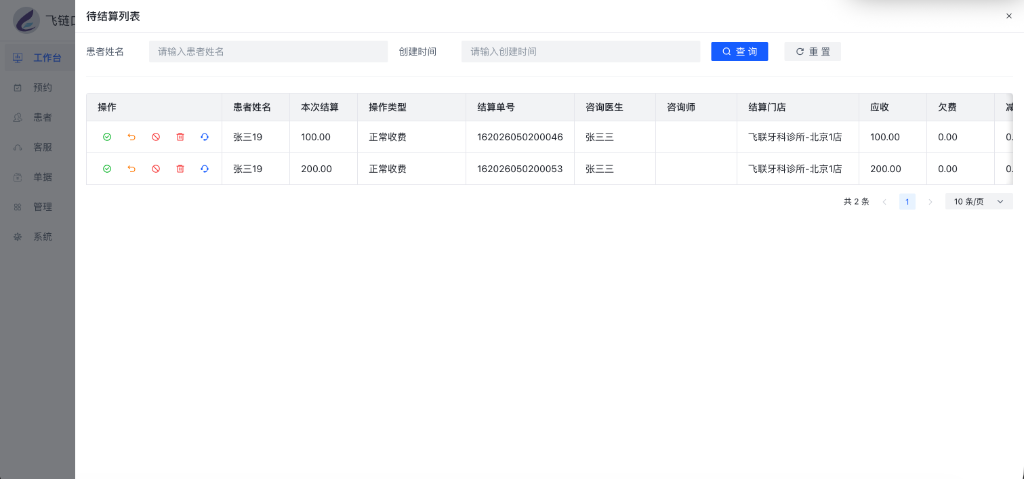This screenshot has height=479, width=1024.
Task: Click orange return arrow in the 200.00 row
Action: (131, 169)
